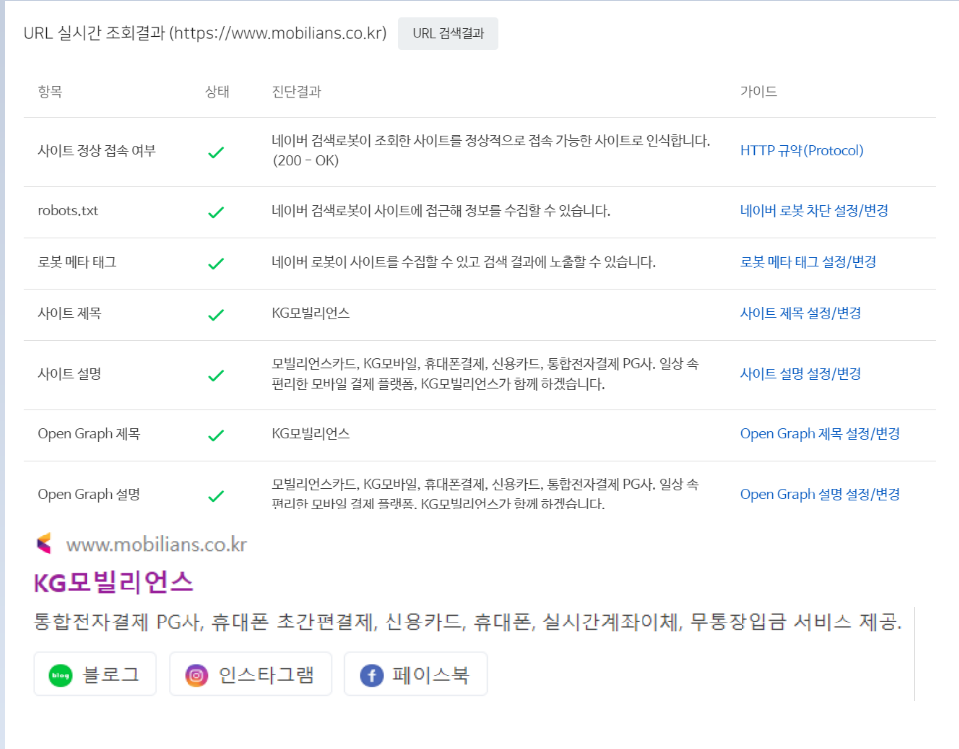959x749 pixels.
Task: Open Open Graph 제목 설정/변경 link
Action: click(x=820, y=434)
